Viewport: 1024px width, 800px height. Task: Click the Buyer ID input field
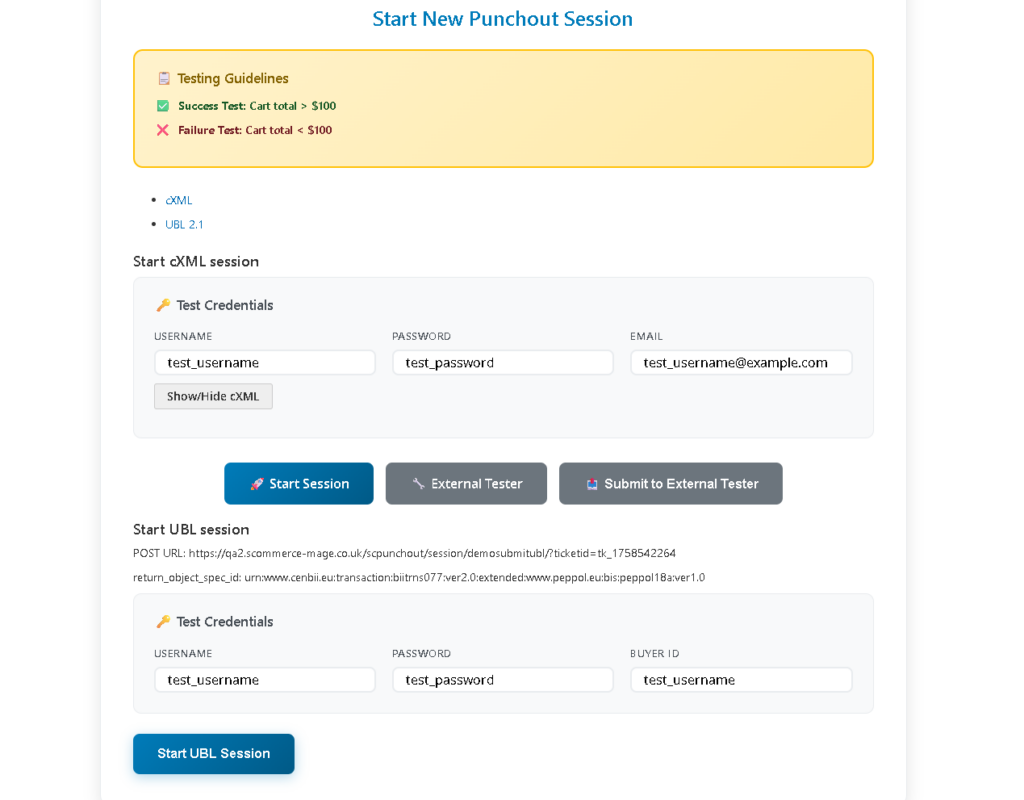coord(741,680)
